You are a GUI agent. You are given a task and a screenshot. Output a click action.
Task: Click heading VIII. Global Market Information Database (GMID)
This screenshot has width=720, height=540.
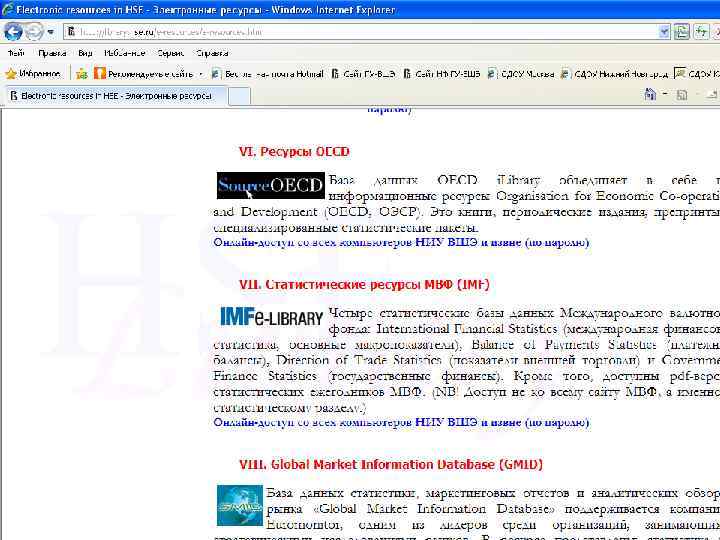pyautogui.click(x=391, y=465)
